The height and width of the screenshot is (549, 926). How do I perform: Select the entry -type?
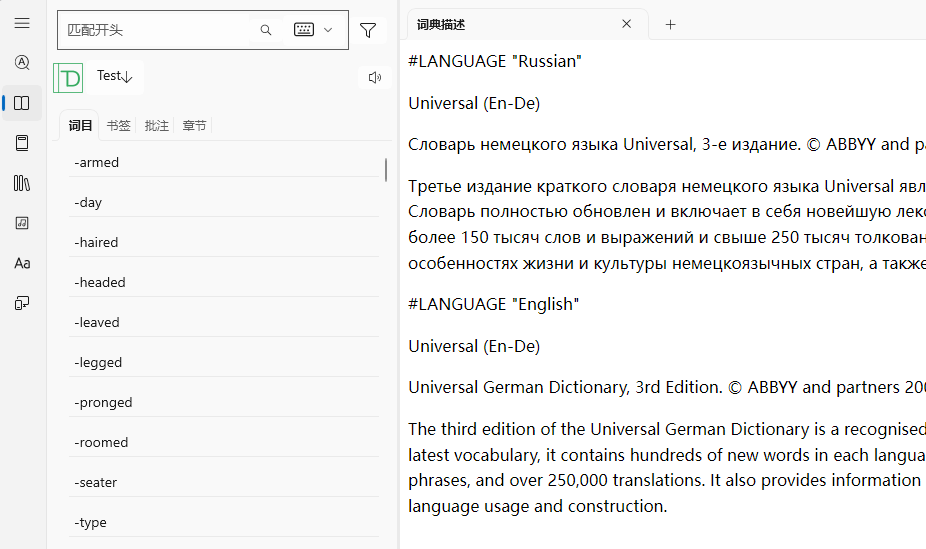tap(224, 523)
